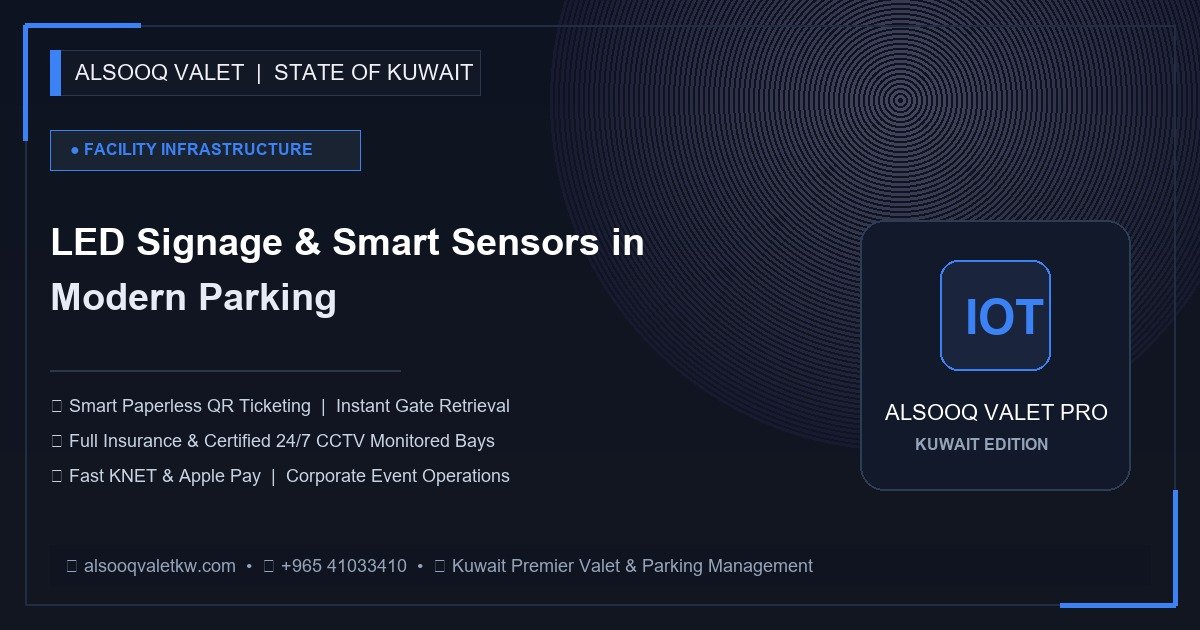Select the FACILITY INFRASTRUCTURE category badge
The width and height of the screenshot is (1200, 630).
click(205, 150)
